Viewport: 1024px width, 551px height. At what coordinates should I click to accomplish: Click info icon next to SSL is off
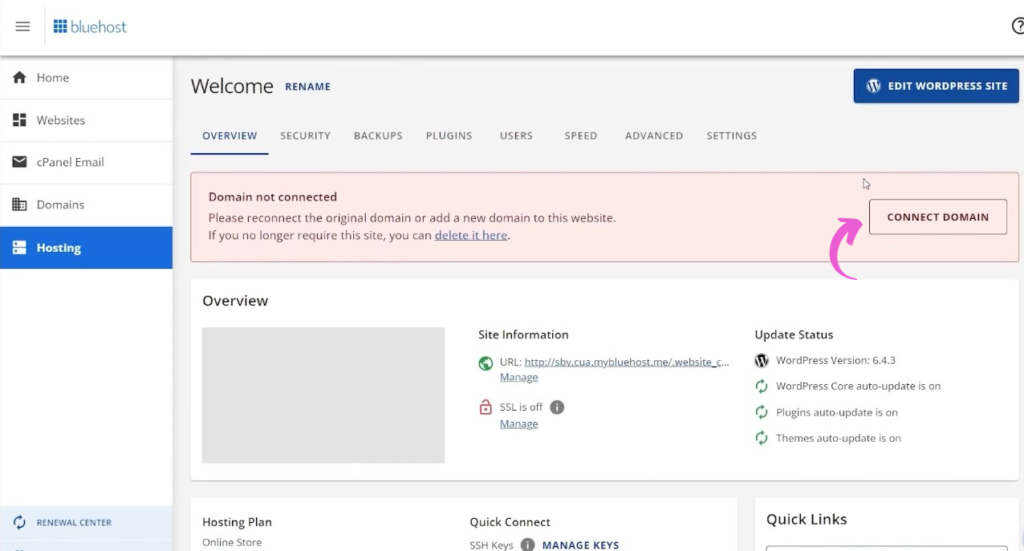click(557, 407)
